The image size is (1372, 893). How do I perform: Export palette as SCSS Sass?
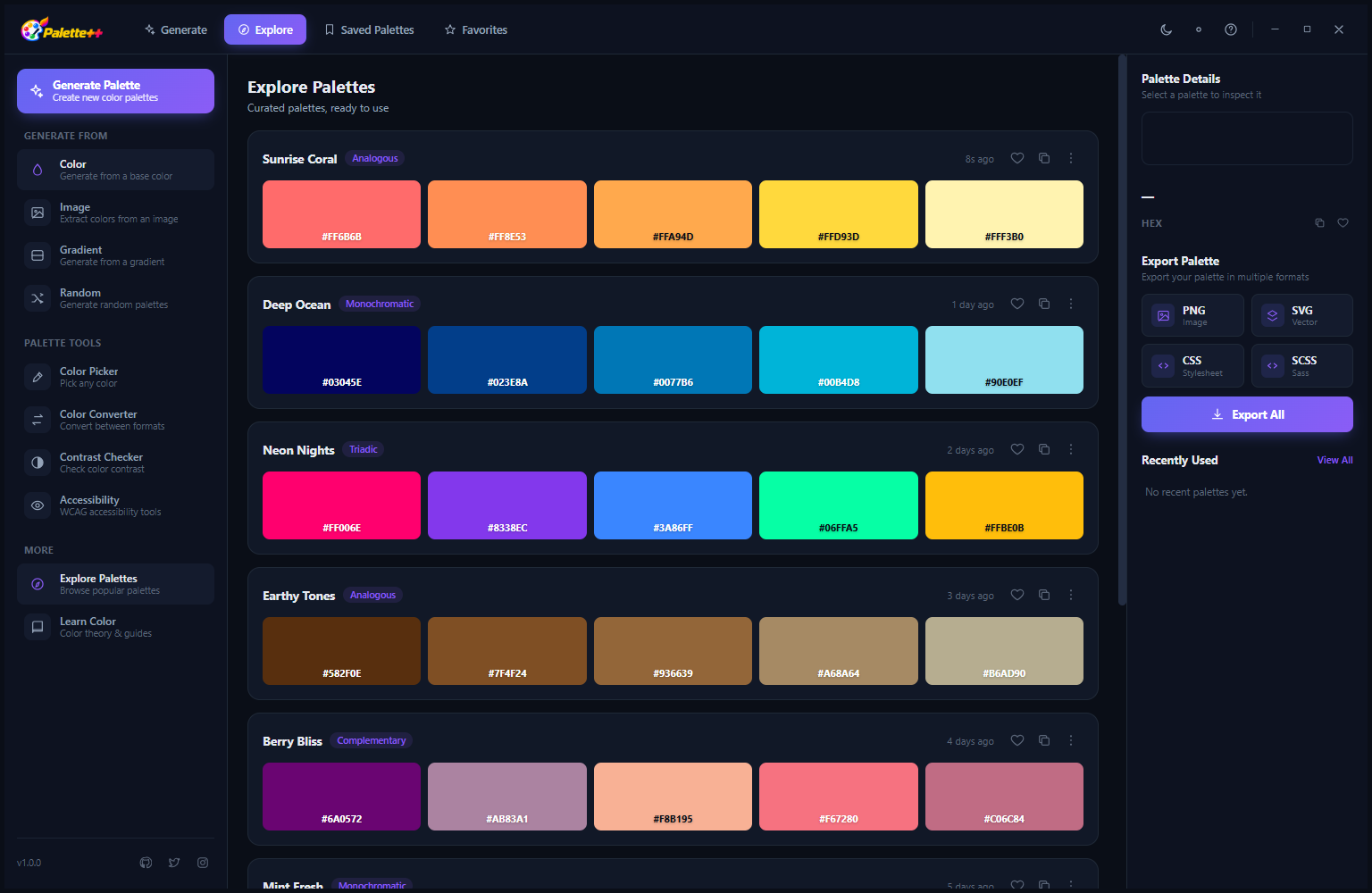(x=1302, y=365)
